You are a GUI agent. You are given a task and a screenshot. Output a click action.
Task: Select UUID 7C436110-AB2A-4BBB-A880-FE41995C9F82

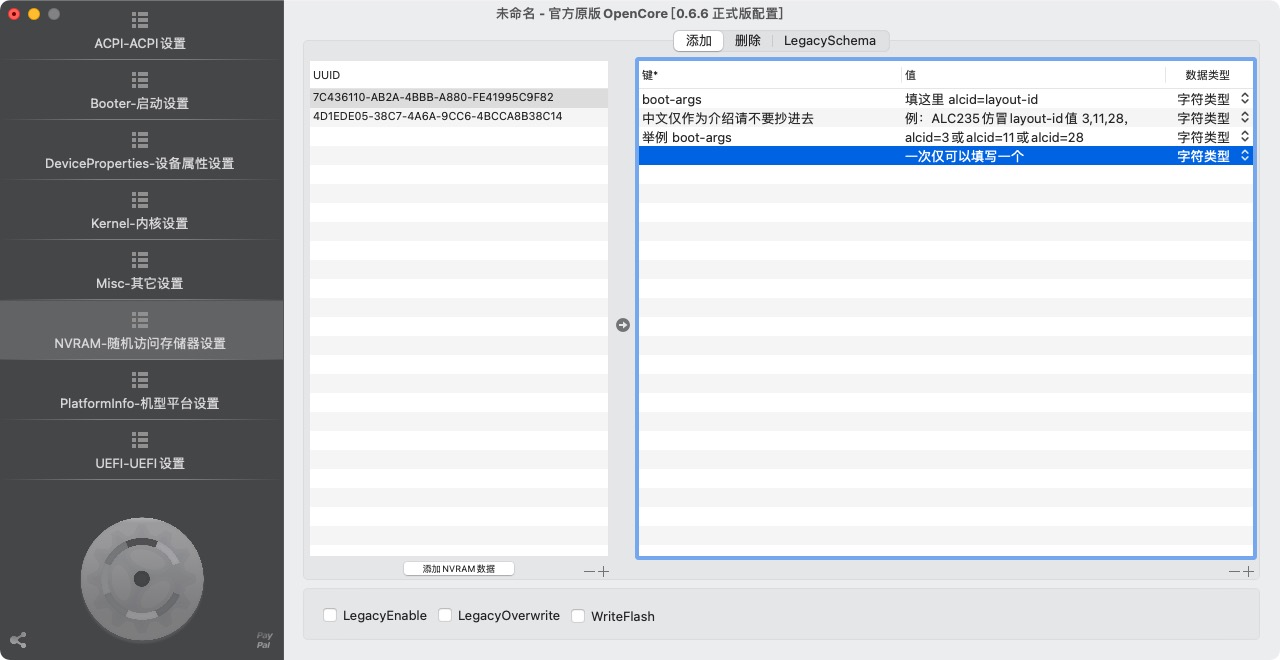[x=459, y=98]
